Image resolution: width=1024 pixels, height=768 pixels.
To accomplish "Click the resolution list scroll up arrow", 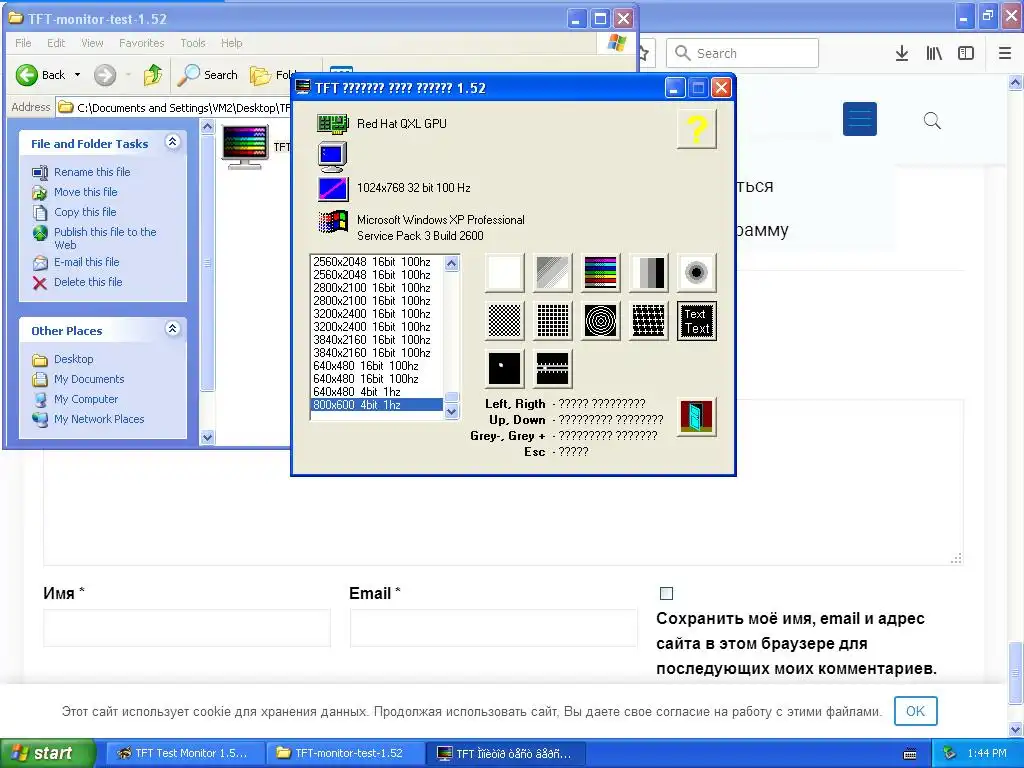I will [451, 263].
